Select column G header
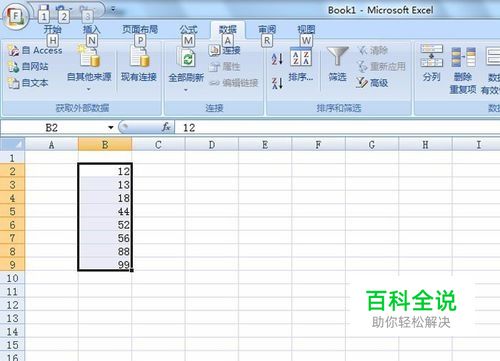The width and height of the screenshot is (500, 361). pyautogui.click(x=372, y=145)
